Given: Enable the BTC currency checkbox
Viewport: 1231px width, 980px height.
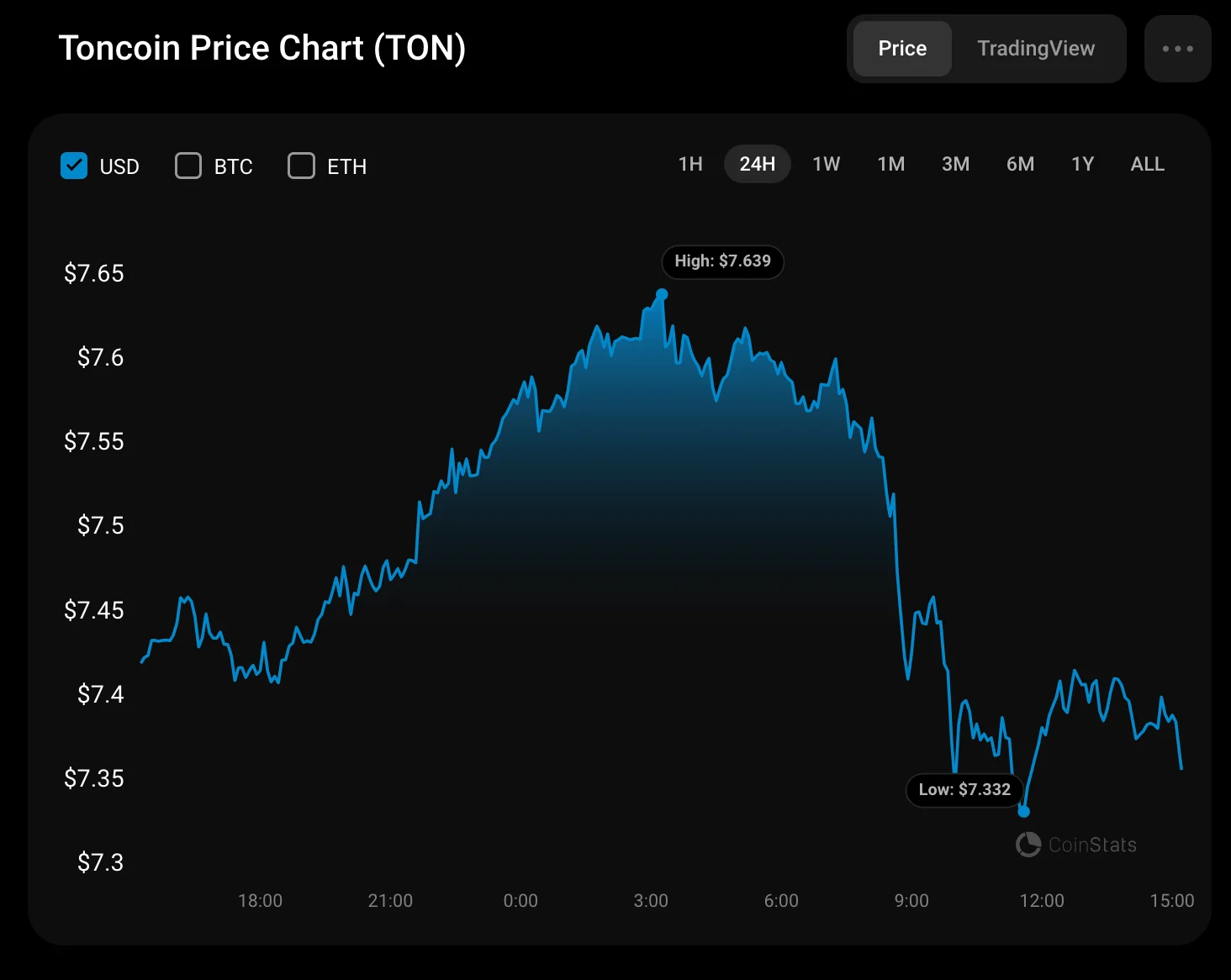Looking at the screenshot, I should [x=188, y=166].
